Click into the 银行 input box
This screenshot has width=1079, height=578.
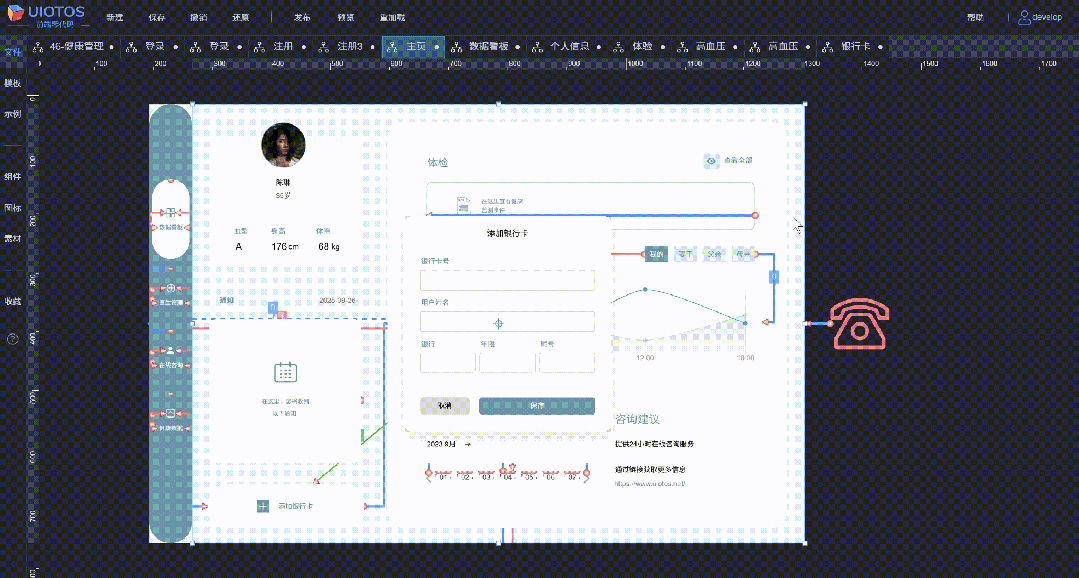447,362
